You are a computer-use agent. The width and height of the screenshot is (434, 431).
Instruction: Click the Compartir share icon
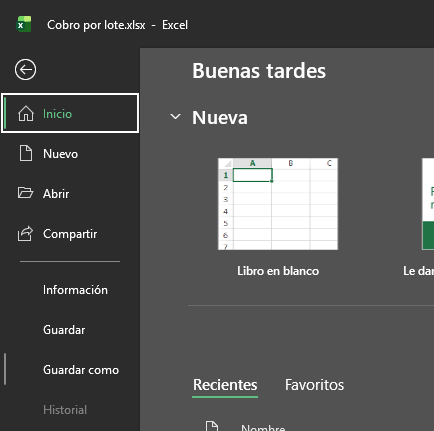coord(25,233)
